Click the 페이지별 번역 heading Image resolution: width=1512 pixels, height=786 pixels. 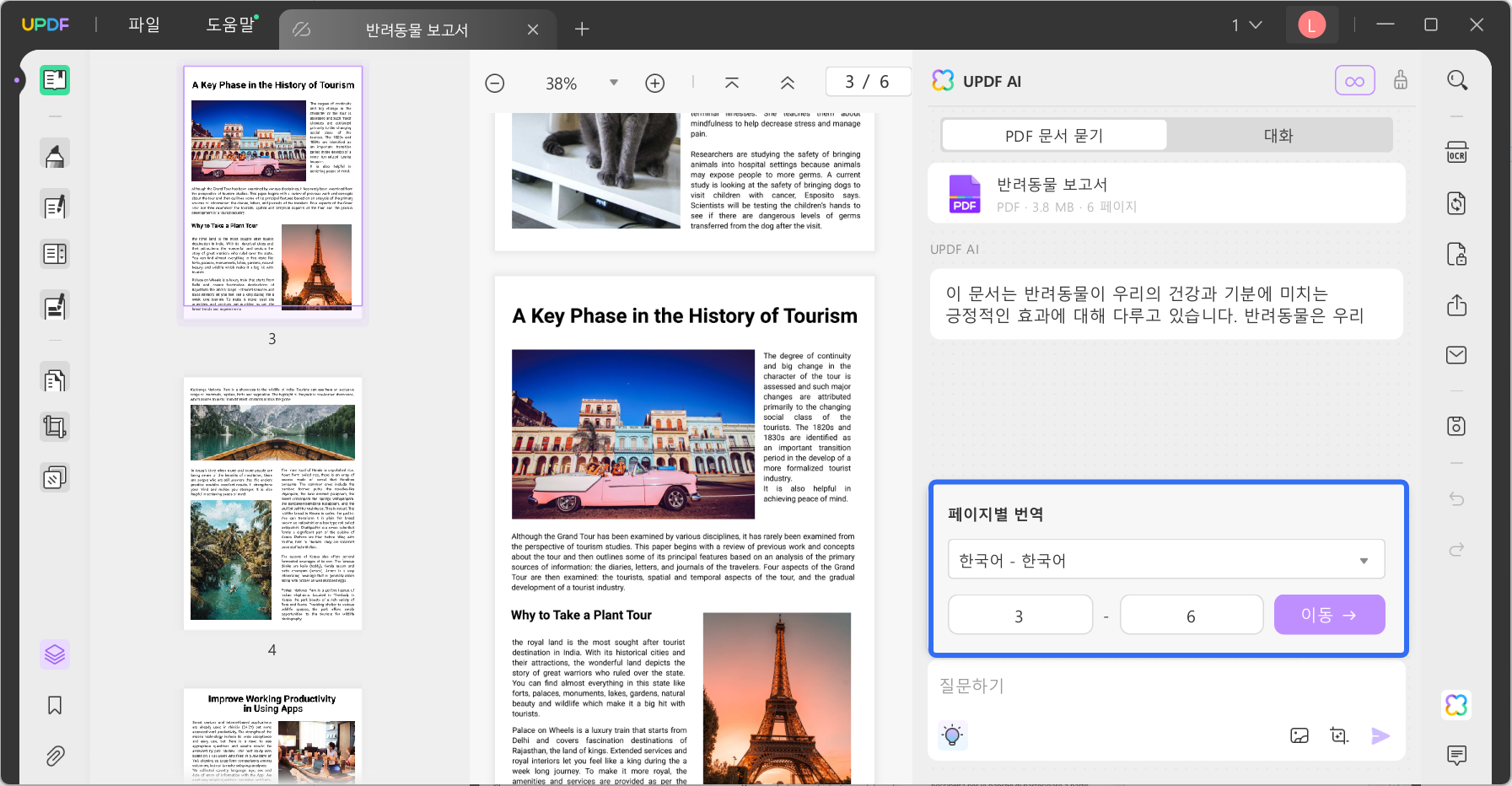click(x=995, y=514)
